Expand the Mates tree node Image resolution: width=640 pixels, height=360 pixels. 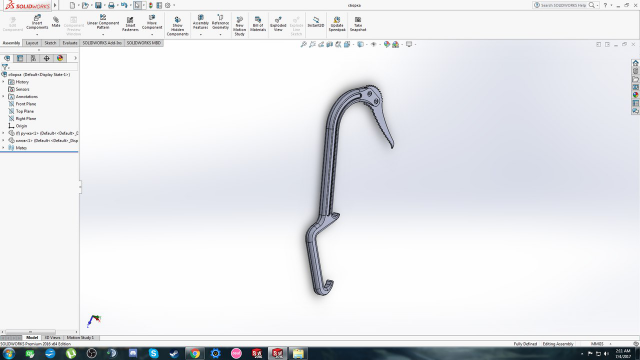point(3,148)
